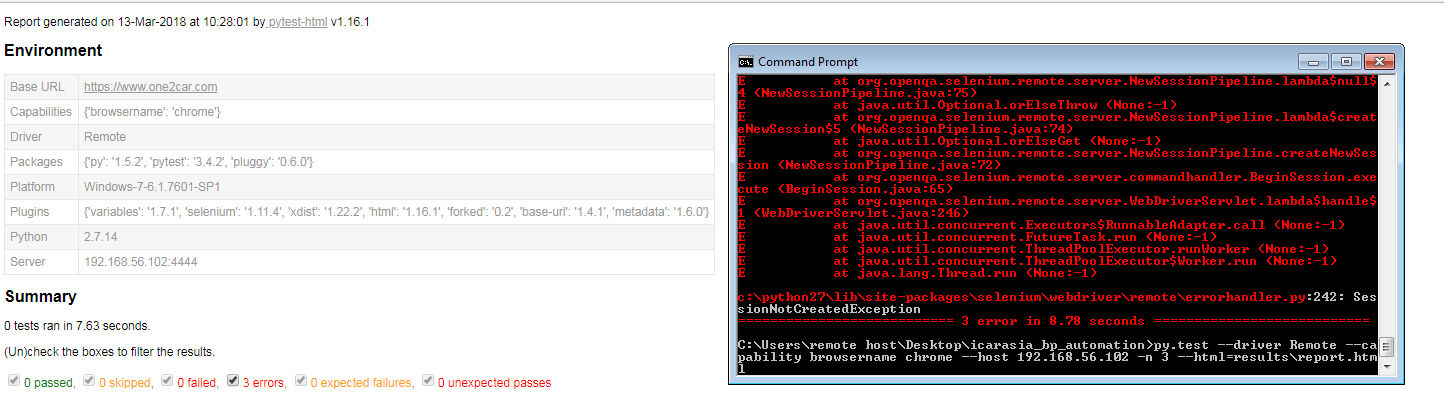Image resolution: width=1444 pixels, height=393 pixels.
Task: Click the Command Prompt window icon
Action: (x=745, y=61)
